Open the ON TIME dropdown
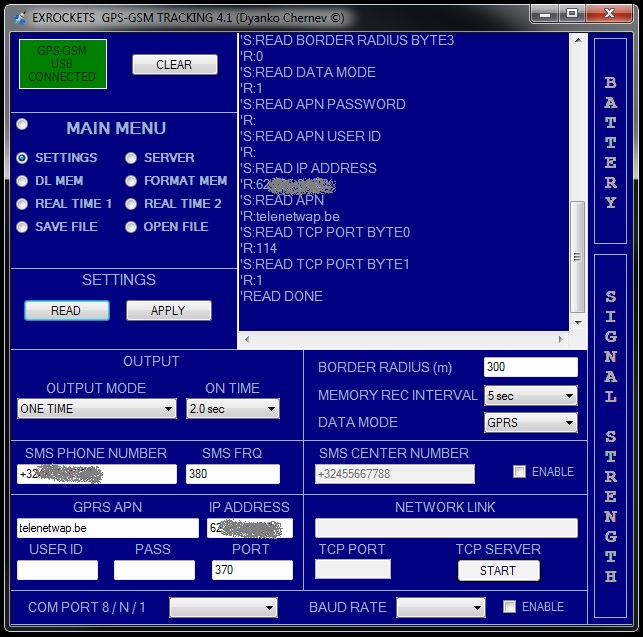 pos(233,409)
